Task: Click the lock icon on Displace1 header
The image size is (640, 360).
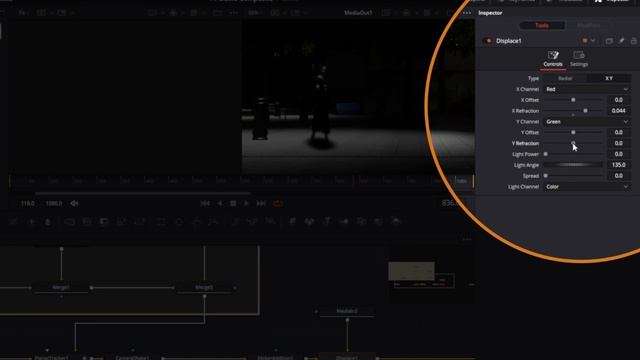Action: point(633,41)
